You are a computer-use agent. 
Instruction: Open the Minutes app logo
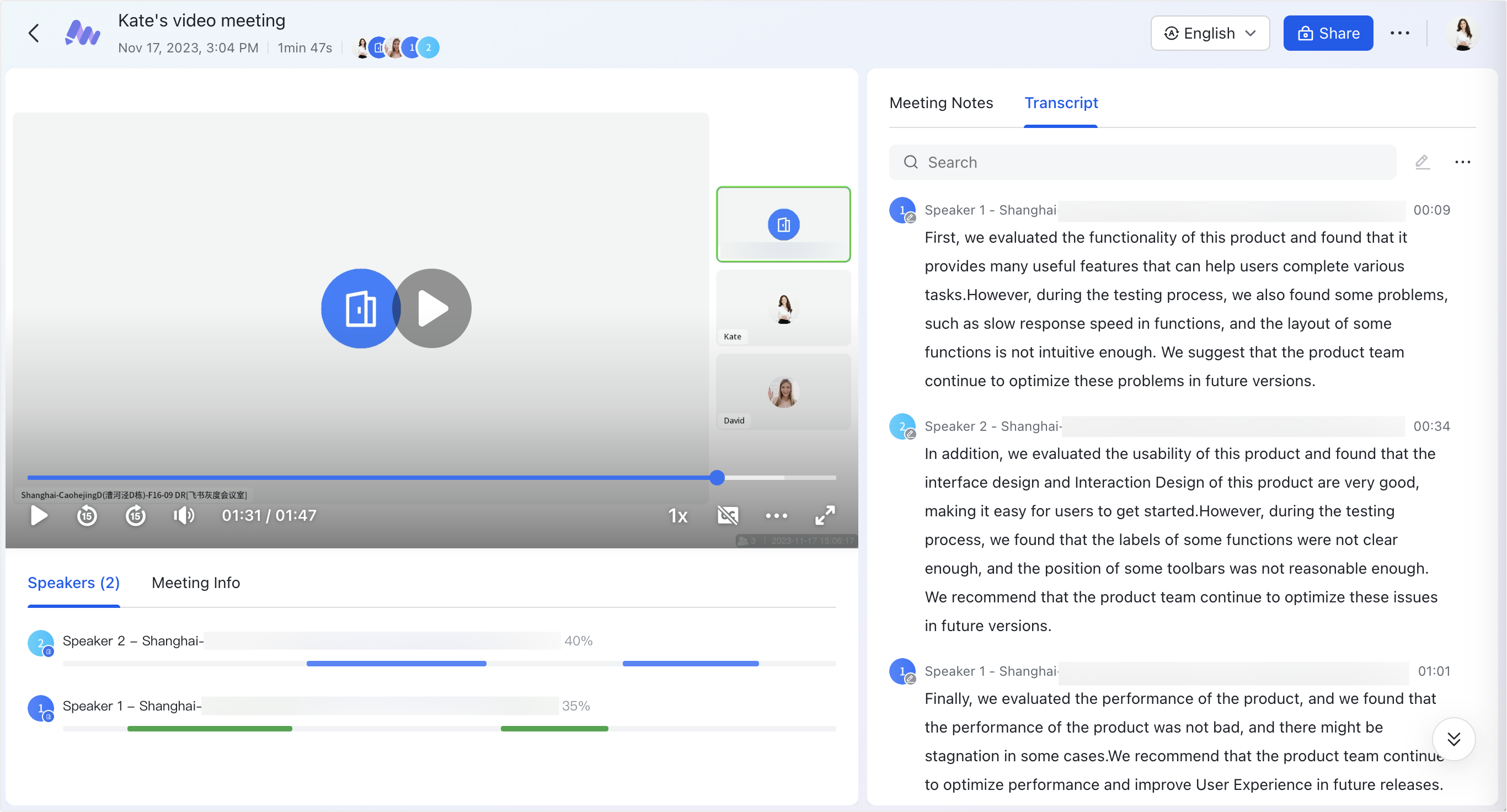tap(83, 33)
